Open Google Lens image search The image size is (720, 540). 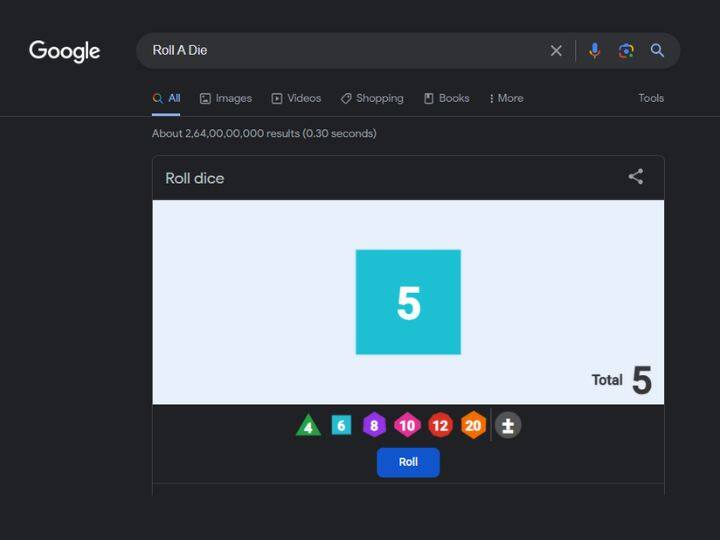pos(626,50)
